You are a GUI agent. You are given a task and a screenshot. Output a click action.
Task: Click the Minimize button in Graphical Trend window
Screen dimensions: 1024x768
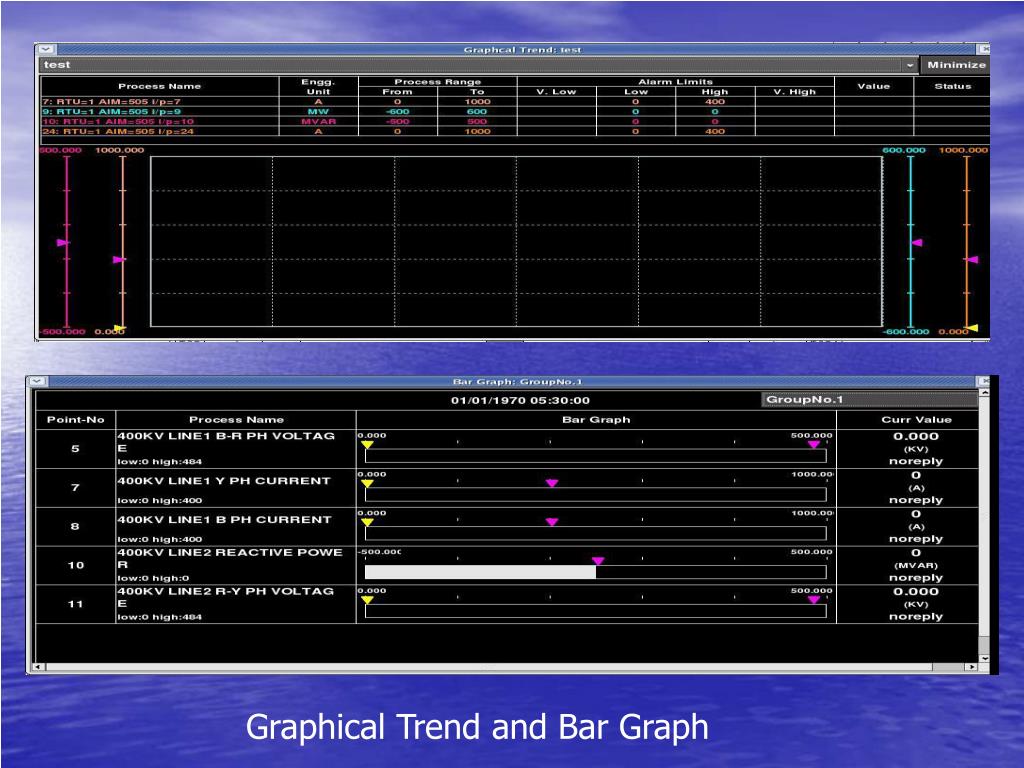956,65
